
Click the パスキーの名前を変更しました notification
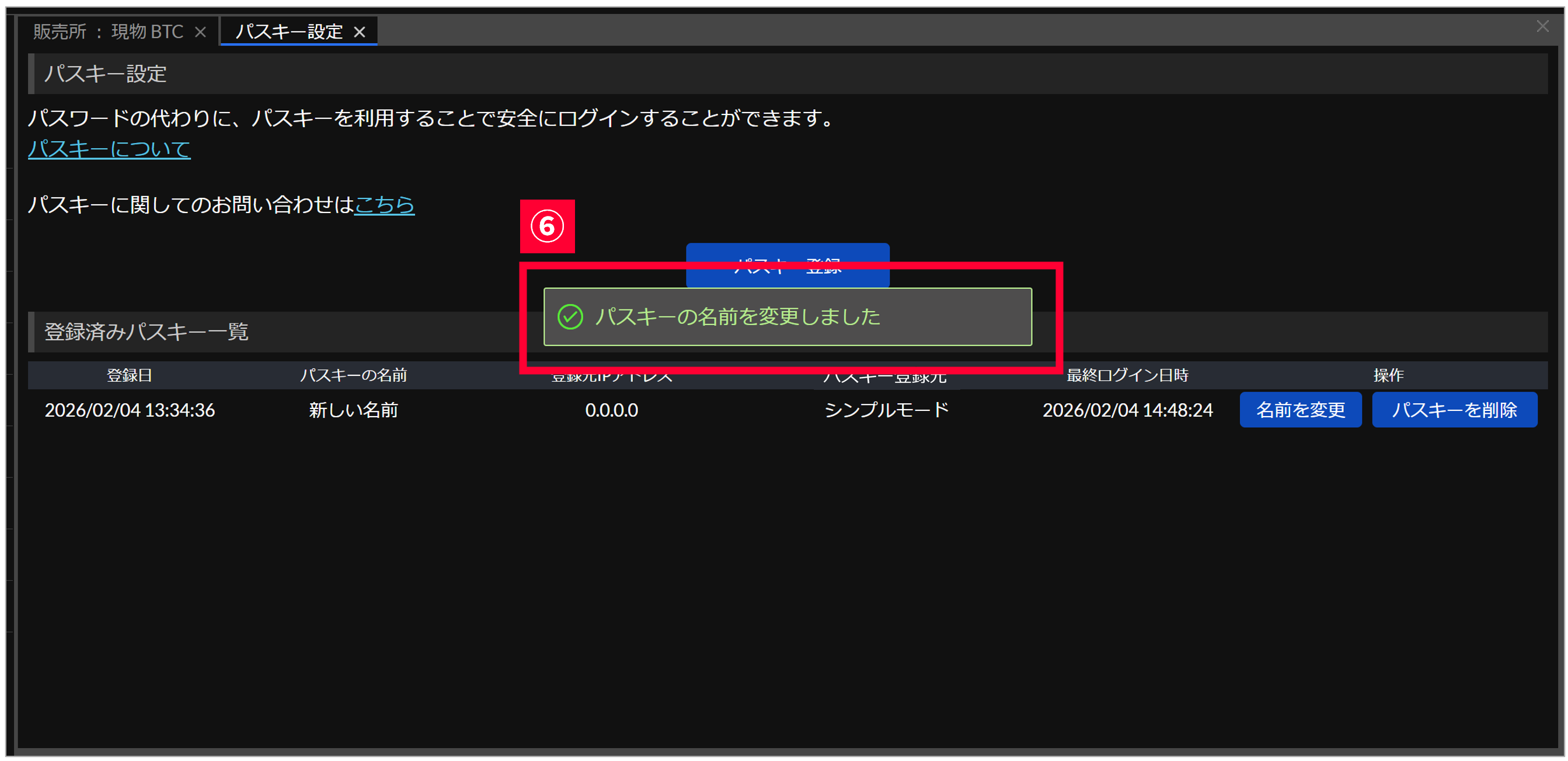(787, 317)
